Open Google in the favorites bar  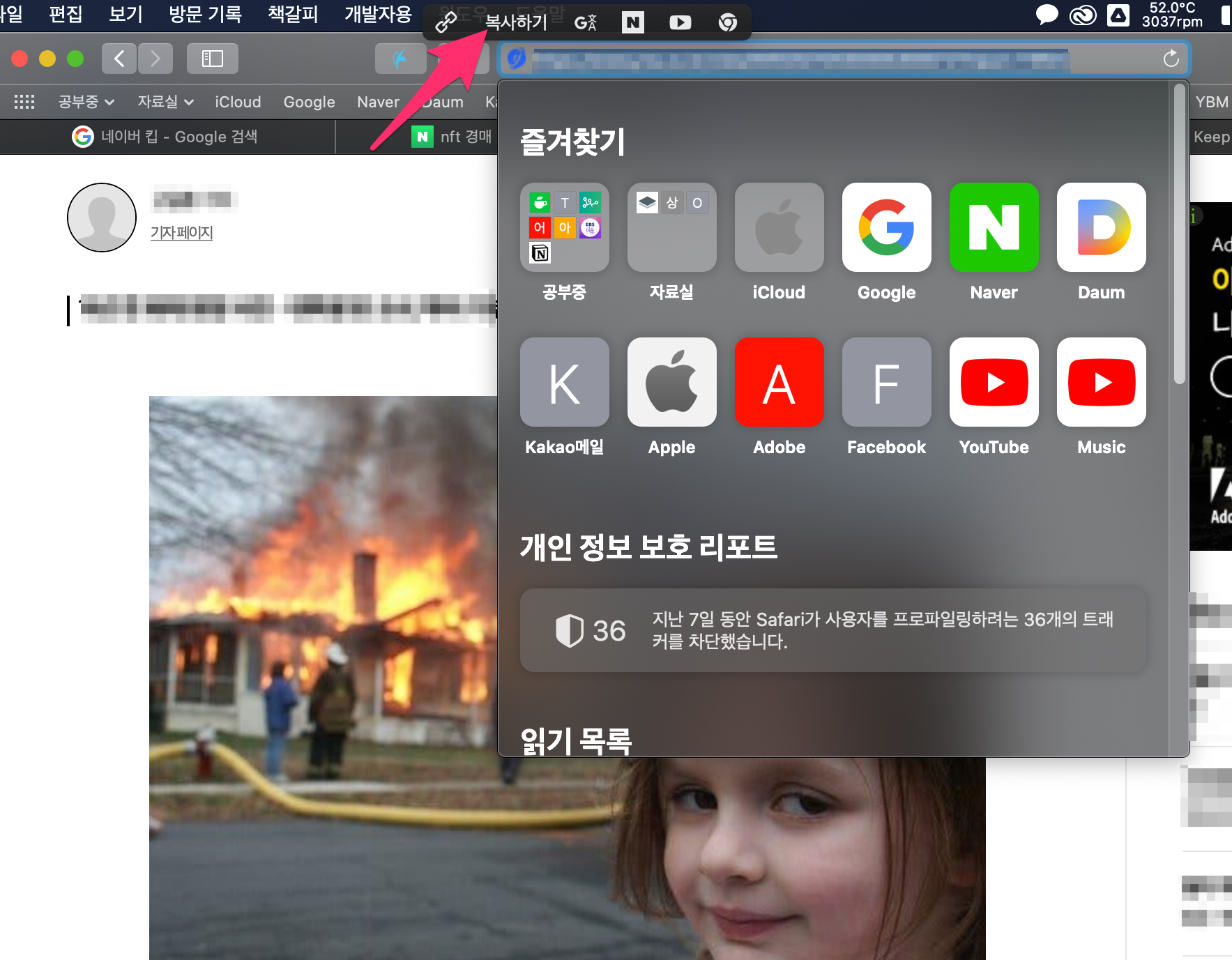coord(309,102)
